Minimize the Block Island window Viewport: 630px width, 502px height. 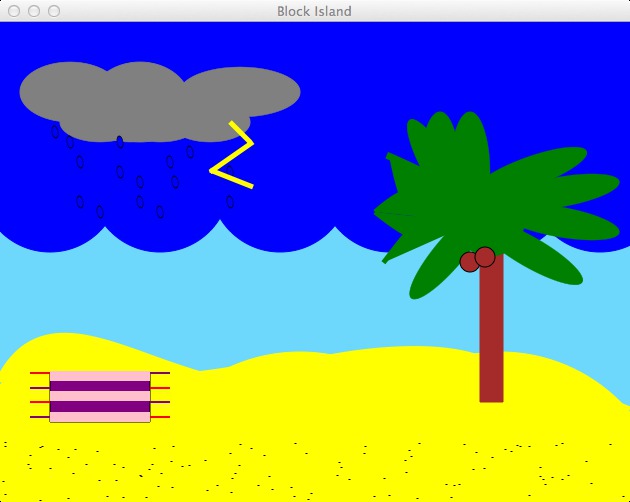pyautogui.click(x=34, y=11)
